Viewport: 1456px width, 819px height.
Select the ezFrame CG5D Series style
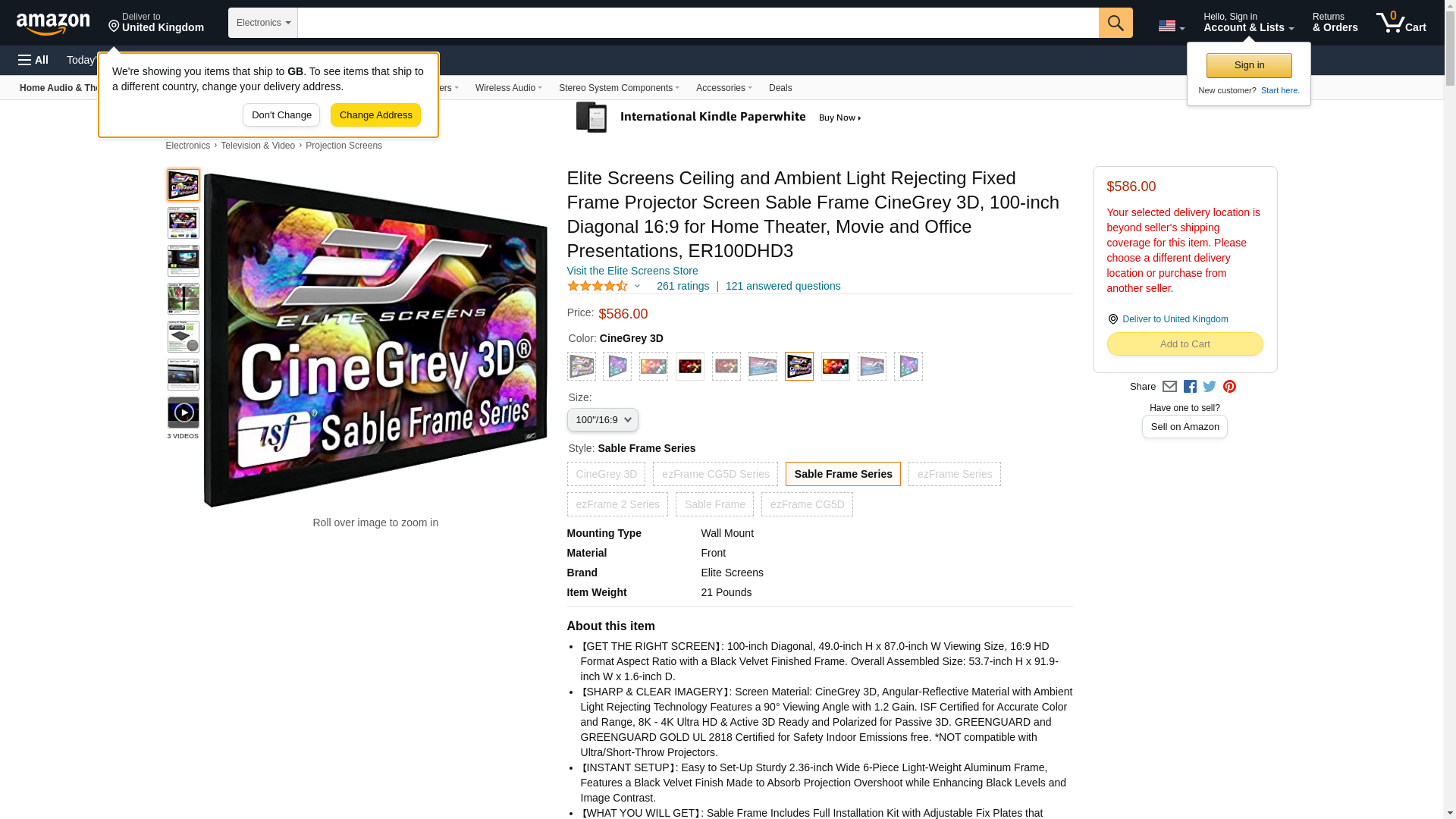pyautogui.click(x=715, y=474)
